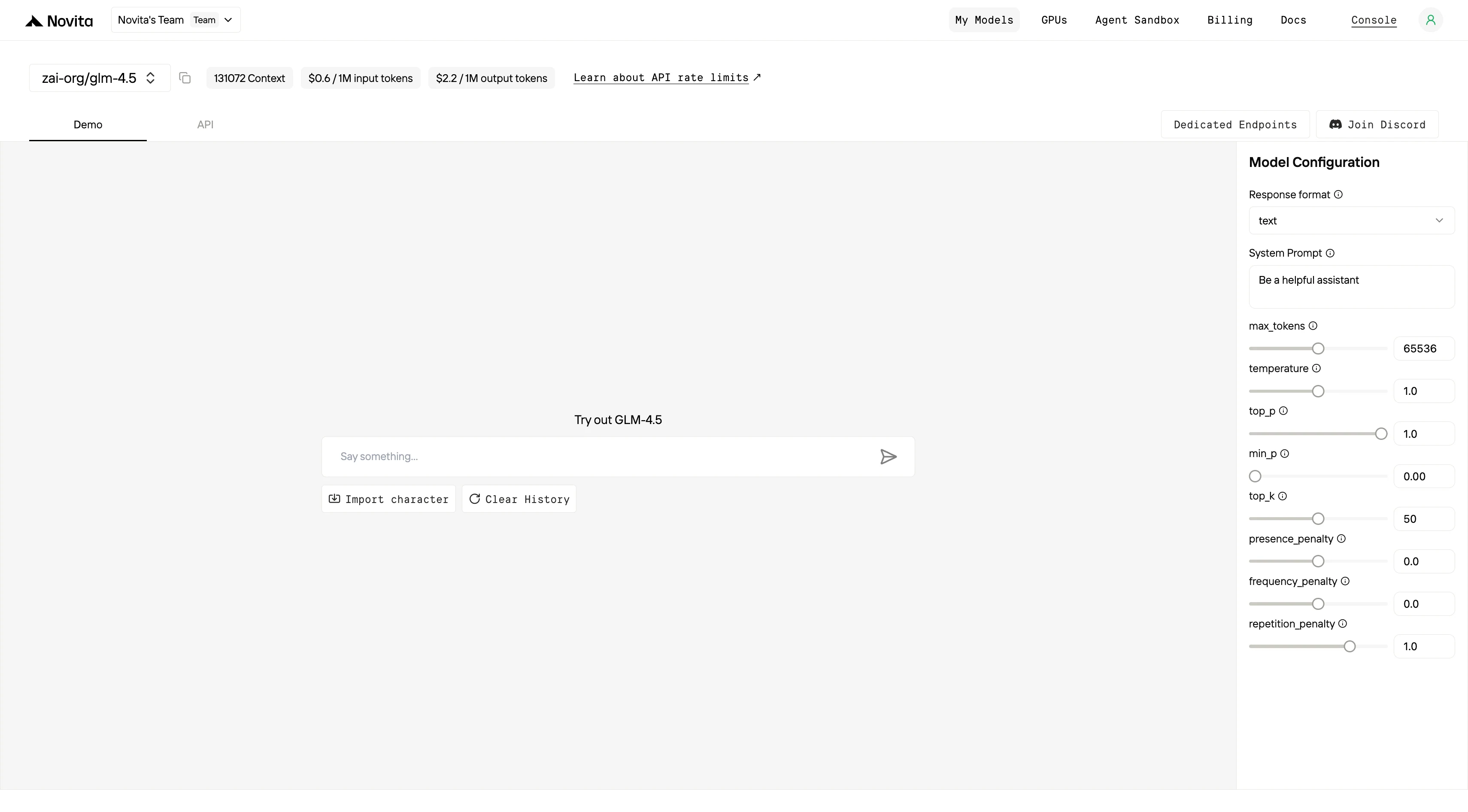Click the $0.6 / 1M input tokens badge
Image resolution: width=1468 pixels, height=812 pixels.
tap(361, 78)
